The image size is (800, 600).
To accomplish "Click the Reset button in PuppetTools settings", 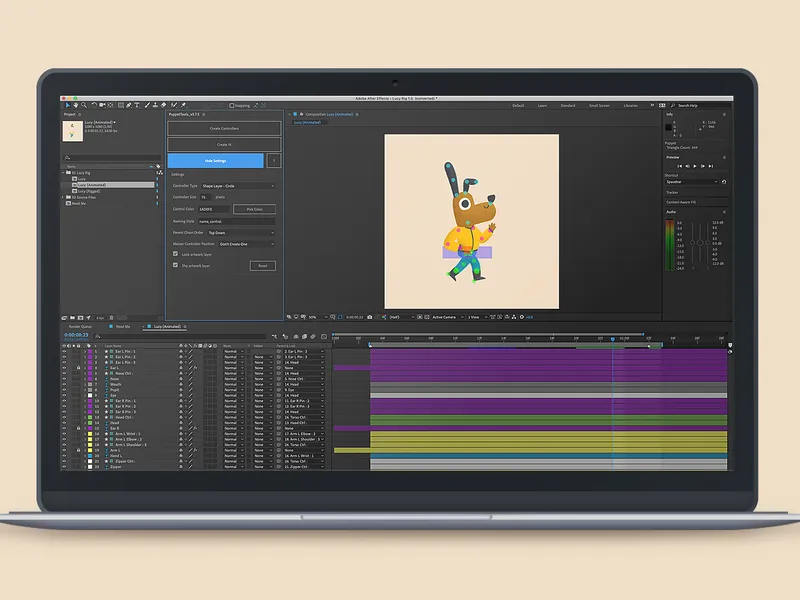I will [x=263, y=266].
